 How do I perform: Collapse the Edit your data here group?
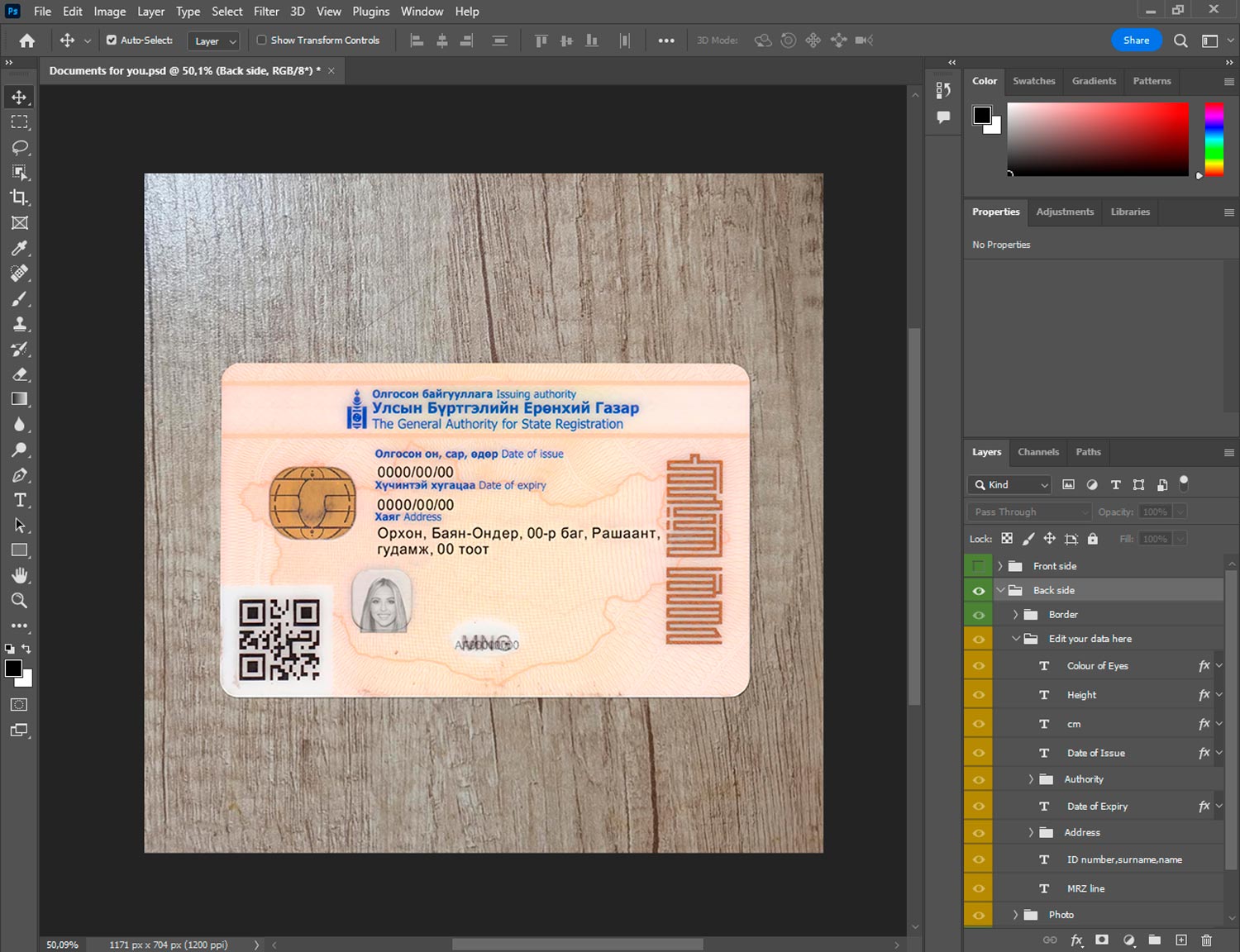coord(1016,639)
